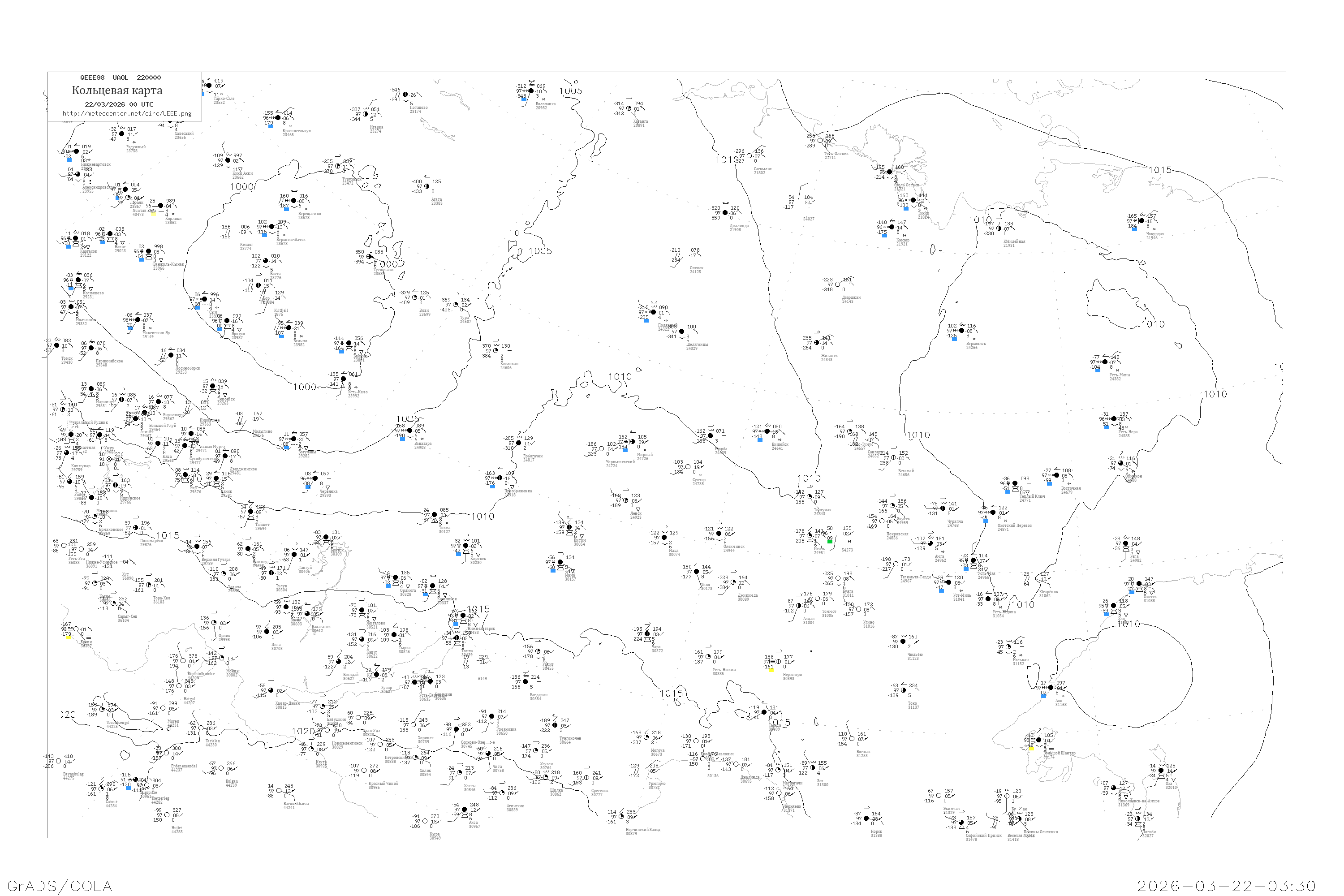Click the QEEE98 UAOL 220000 header
This screenshot has height=896, width=1344.
coord(121,78)
